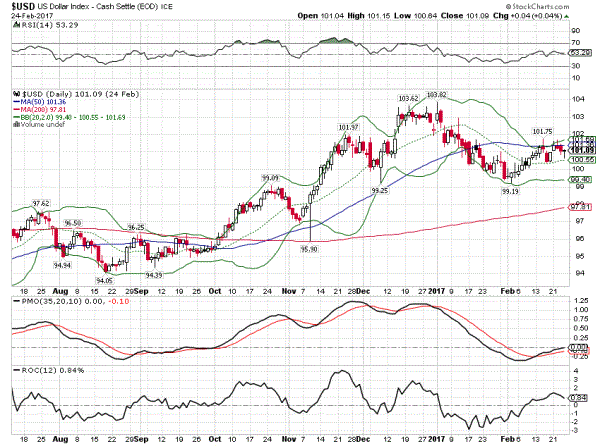The height and width of the screenshot is (446, 600).
Task: Click the Volume undef legend icon
Action: (x=14, y=126)
